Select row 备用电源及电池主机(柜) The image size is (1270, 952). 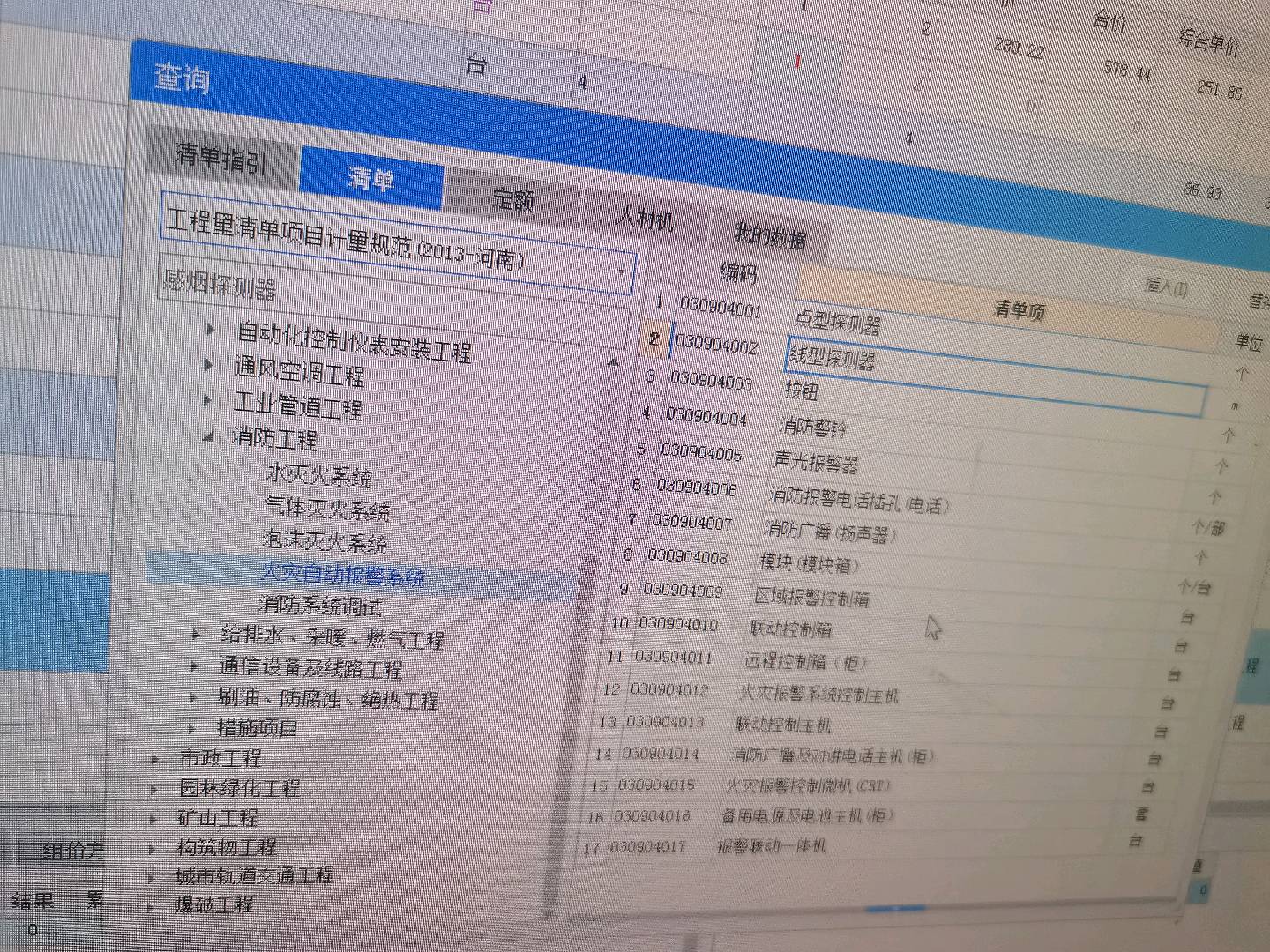pos(807,815)
